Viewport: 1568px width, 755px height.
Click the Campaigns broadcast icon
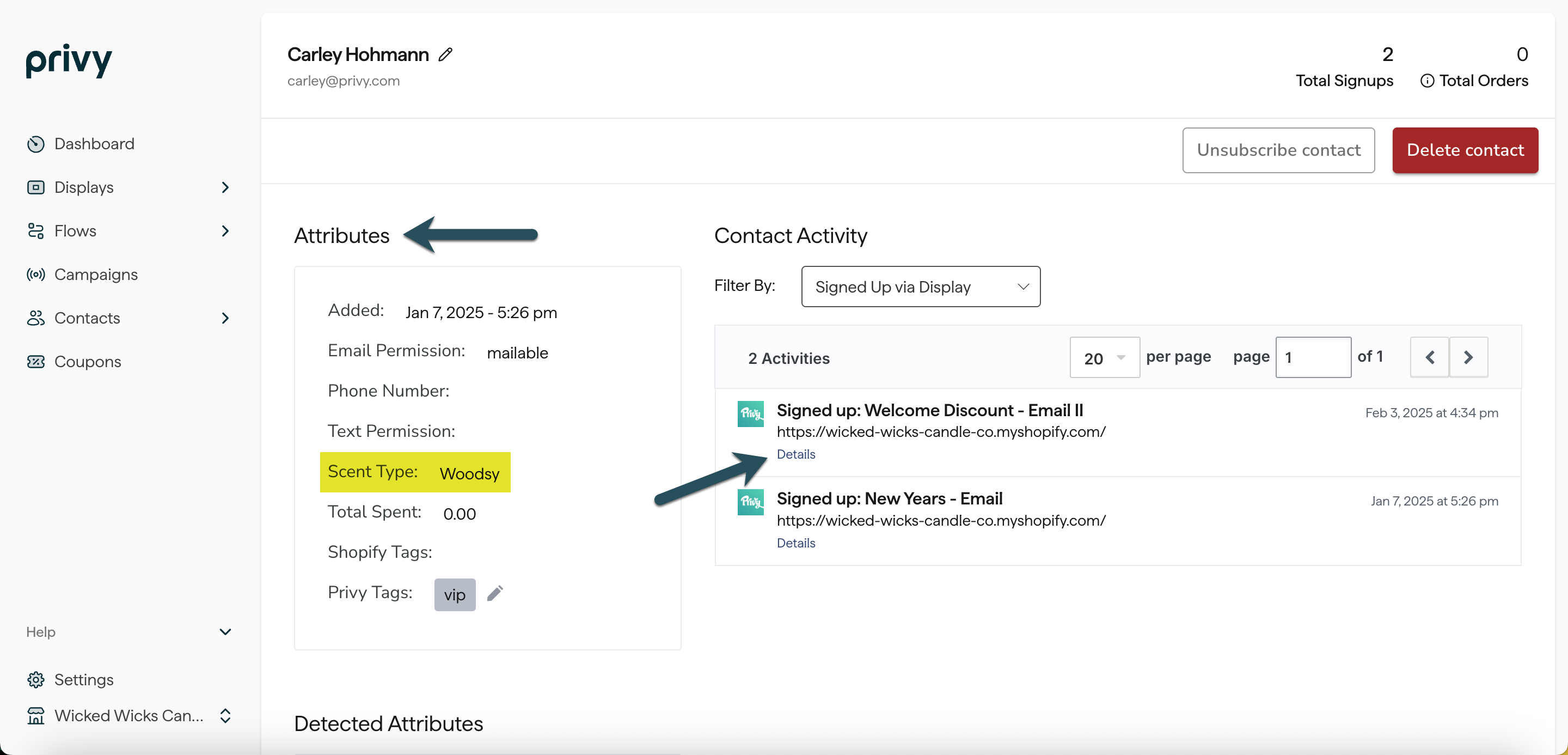[x=35, y=274]
